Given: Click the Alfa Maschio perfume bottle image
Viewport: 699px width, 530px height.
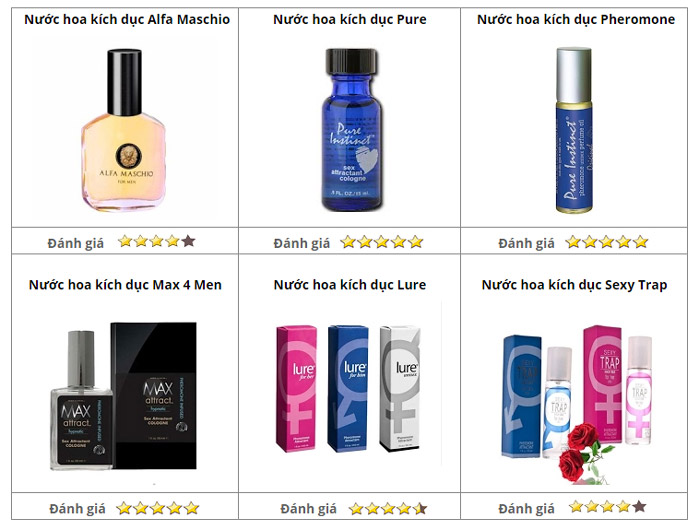Looking at the screenshot, I should 123,130.
